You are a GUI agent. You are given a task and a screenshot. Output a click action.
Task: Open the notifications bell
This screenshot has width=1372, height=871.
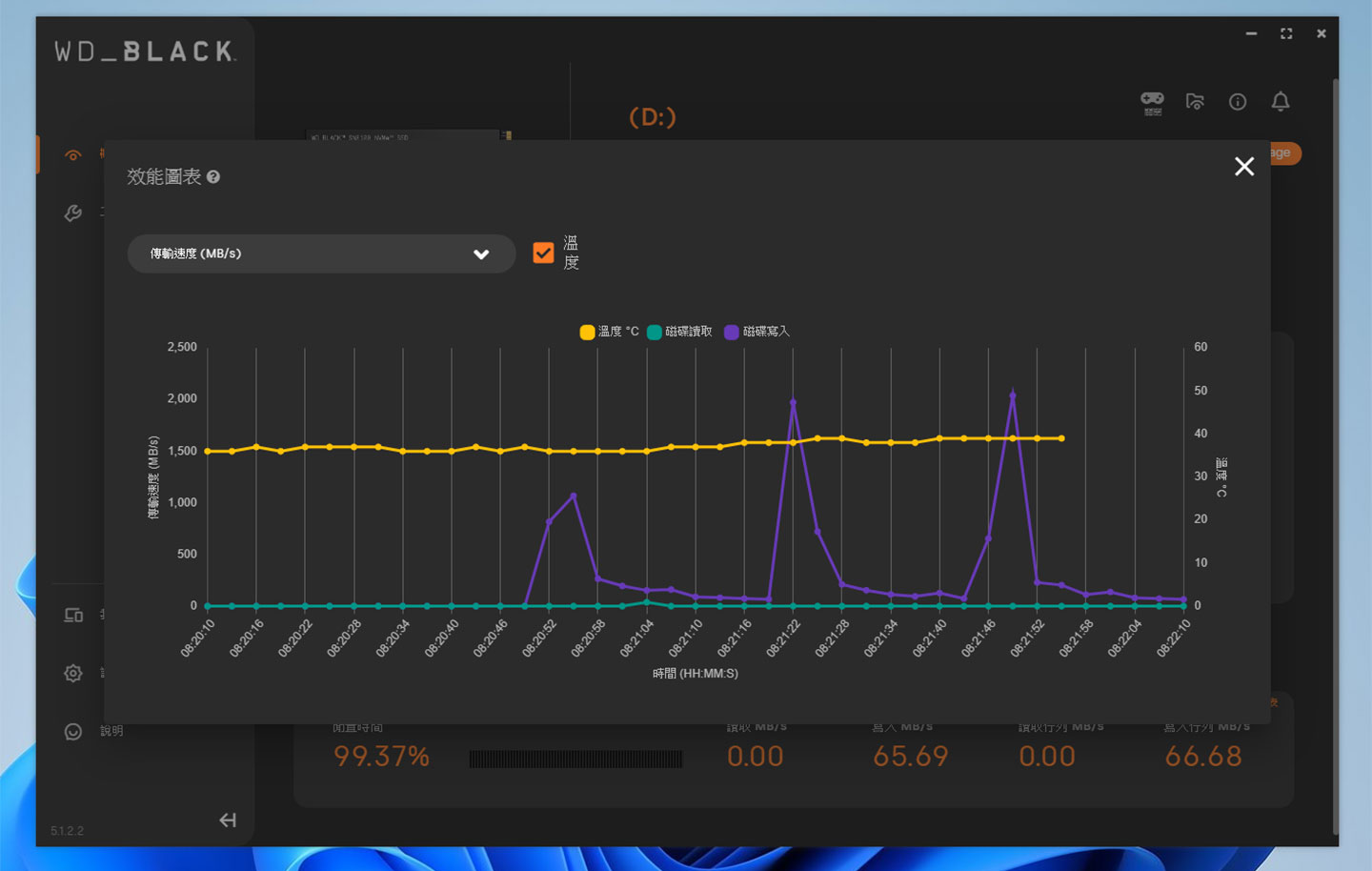pyautogui.click(x=1281, y=102)
